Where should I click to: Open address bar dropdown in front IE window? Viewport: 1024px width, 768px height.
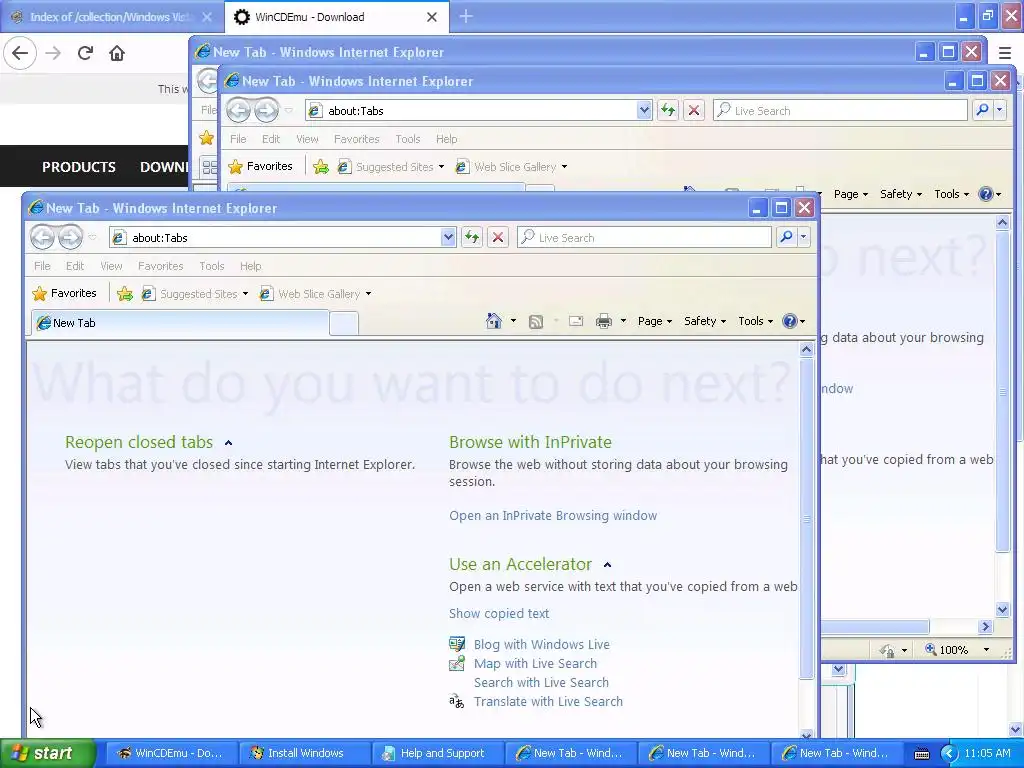pyautogui.click(x=448, y=238)
